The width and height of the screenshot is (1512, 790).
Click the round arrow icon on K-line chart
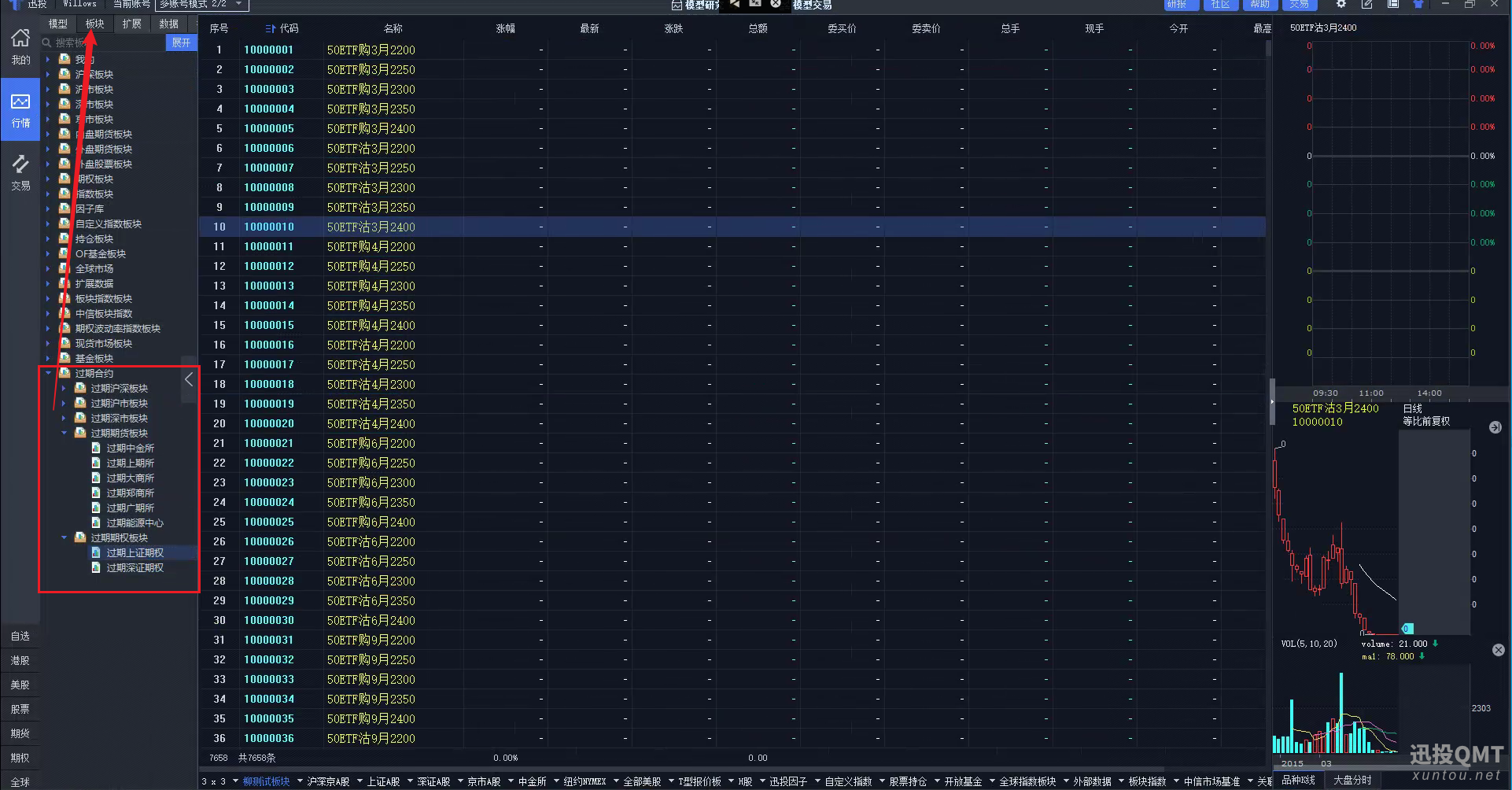point(1495,427)
